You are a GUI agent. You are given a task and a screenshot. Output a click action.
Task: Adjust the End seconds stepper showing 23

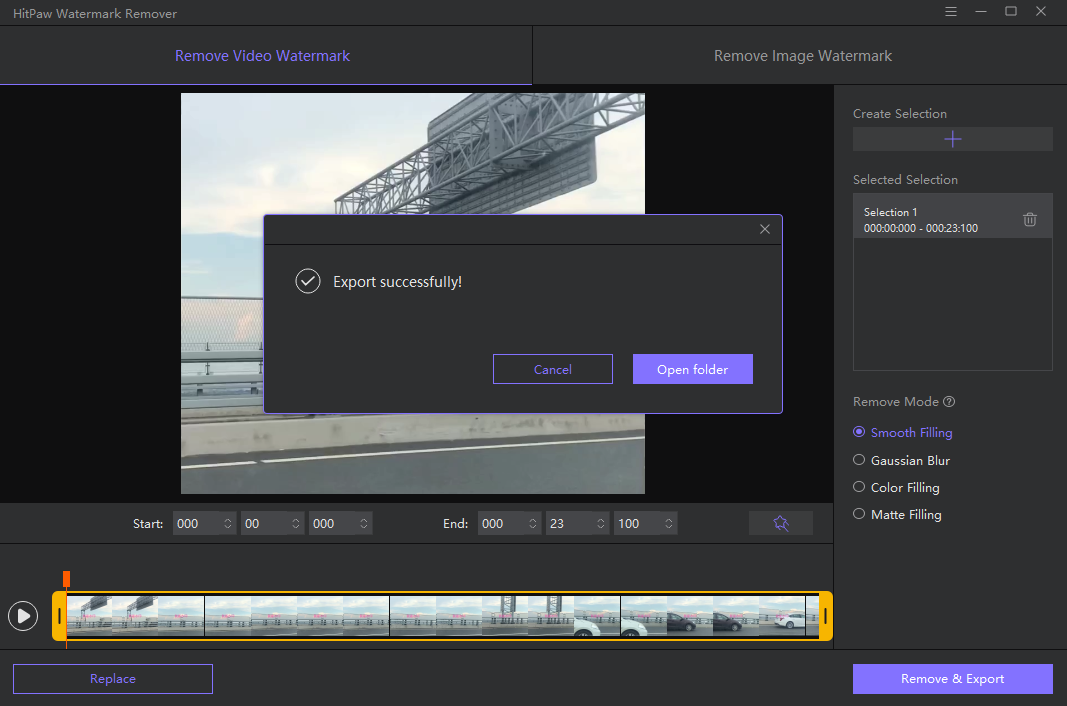pyautogui.click(x=599, y=523)
